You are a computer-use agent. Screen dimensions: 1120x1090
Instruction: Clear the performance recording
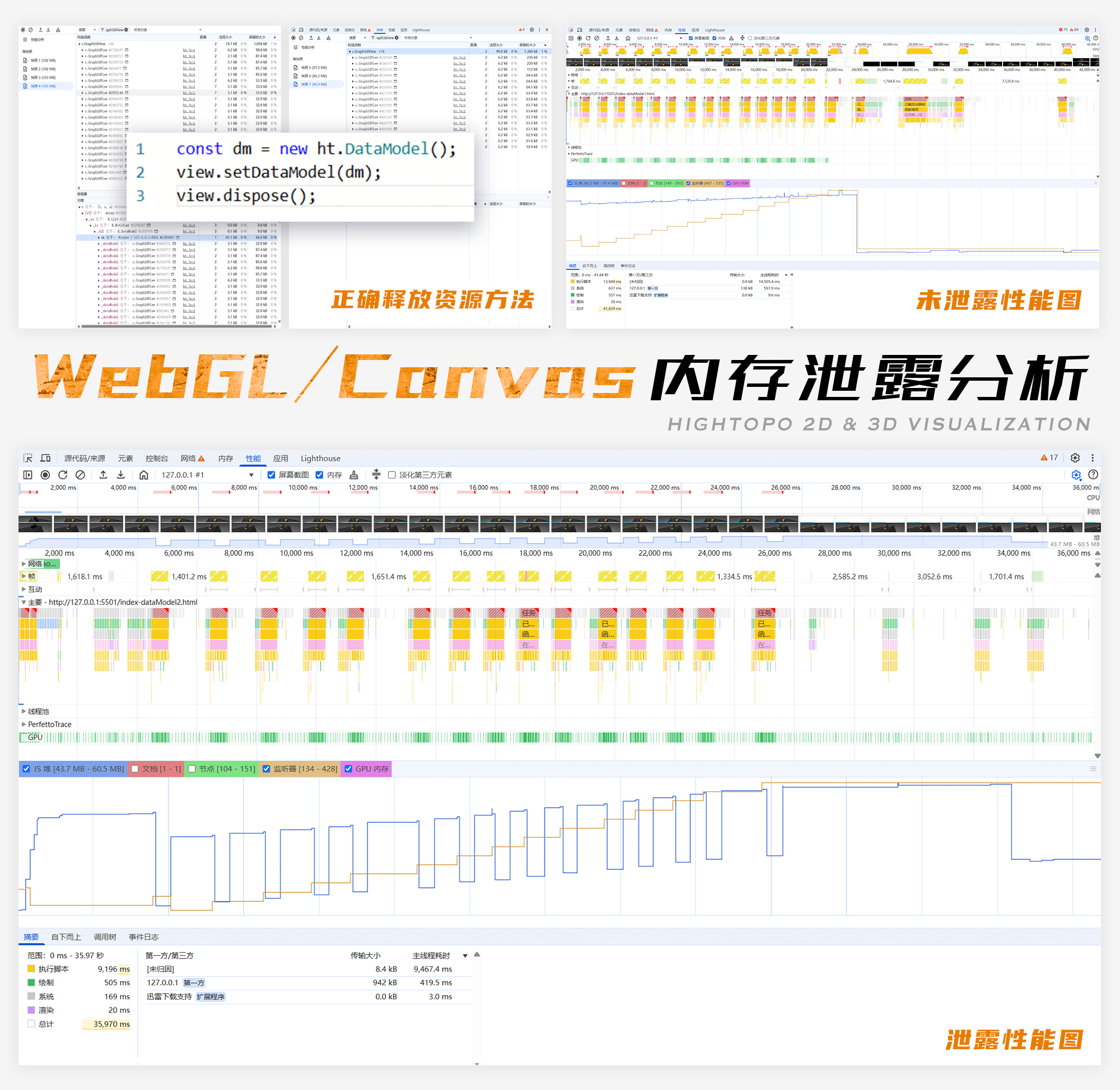pyautogui.click(x=80, y=475)
